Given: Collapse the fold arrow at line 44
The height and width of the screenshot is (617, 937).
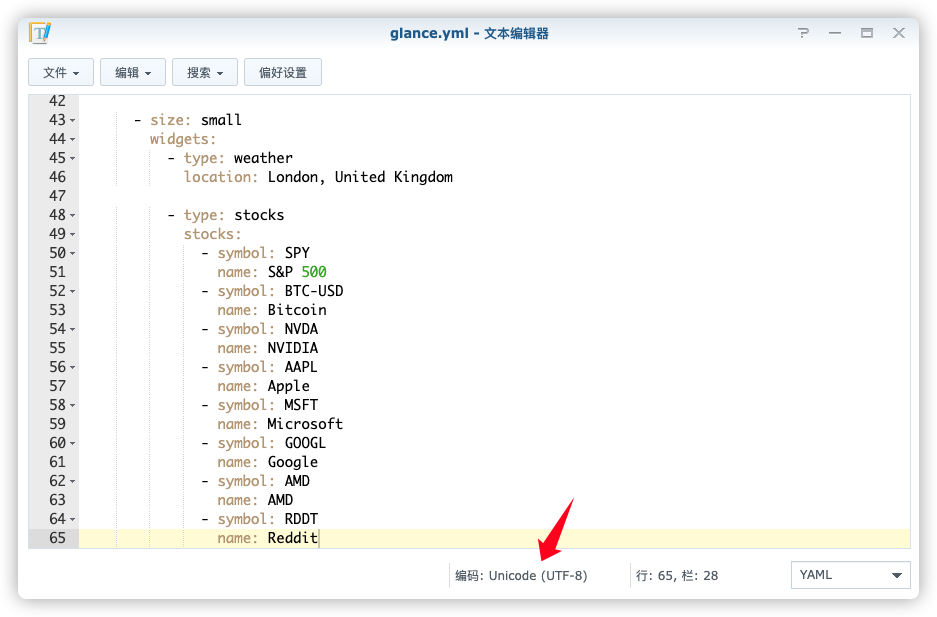Looking at the screenshot, I should pos(72,140).
